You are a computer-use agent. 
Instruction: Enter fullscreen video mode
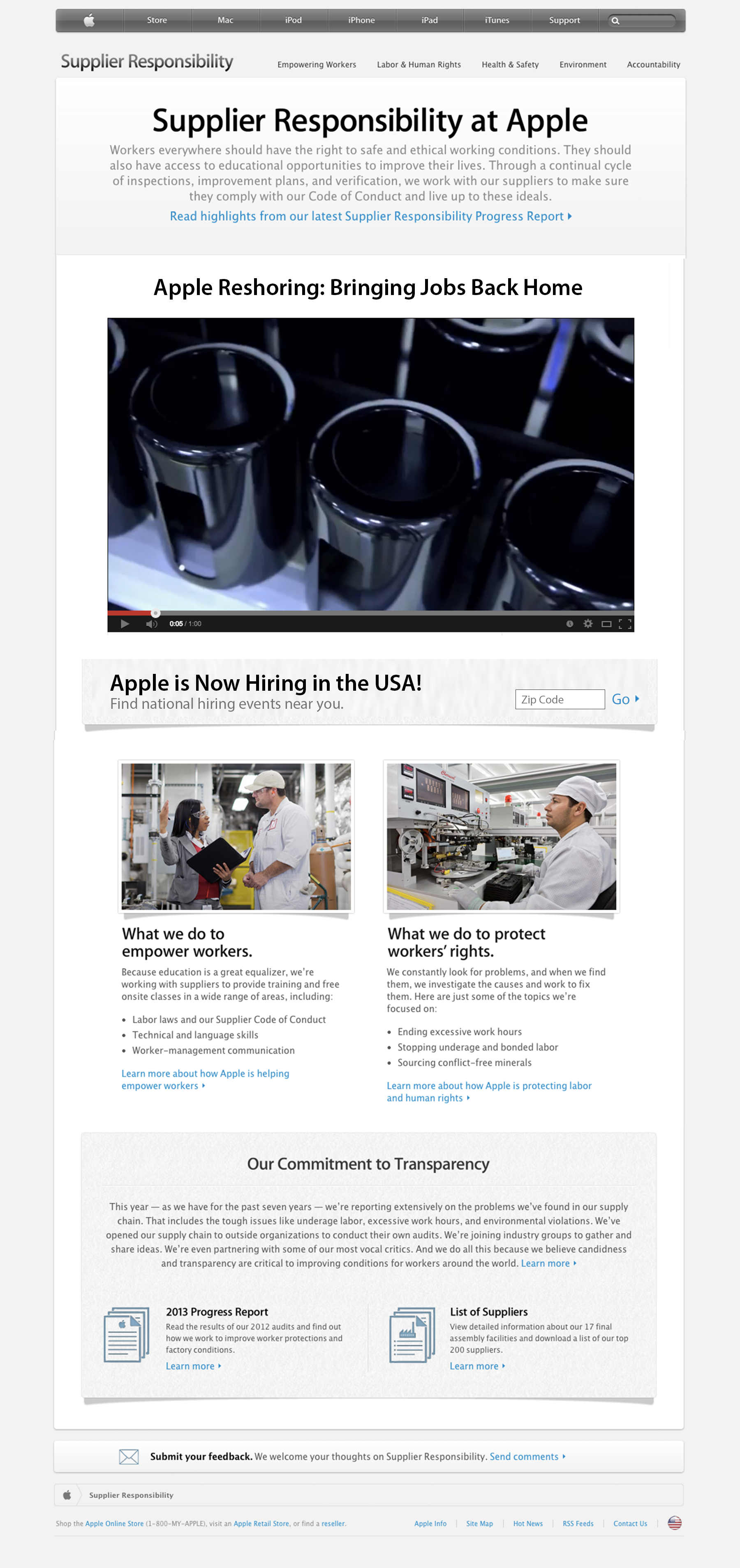pyautogui.click(x=625, y=624)
